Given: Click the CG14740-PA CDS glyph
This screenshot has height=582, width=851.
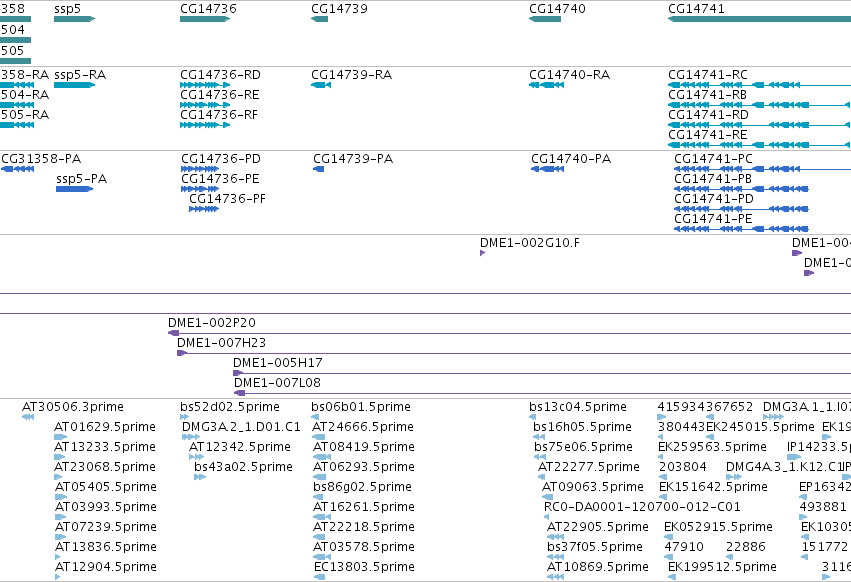Looking at the screenshot, I should pyautogui.click(x=548, y=169).
